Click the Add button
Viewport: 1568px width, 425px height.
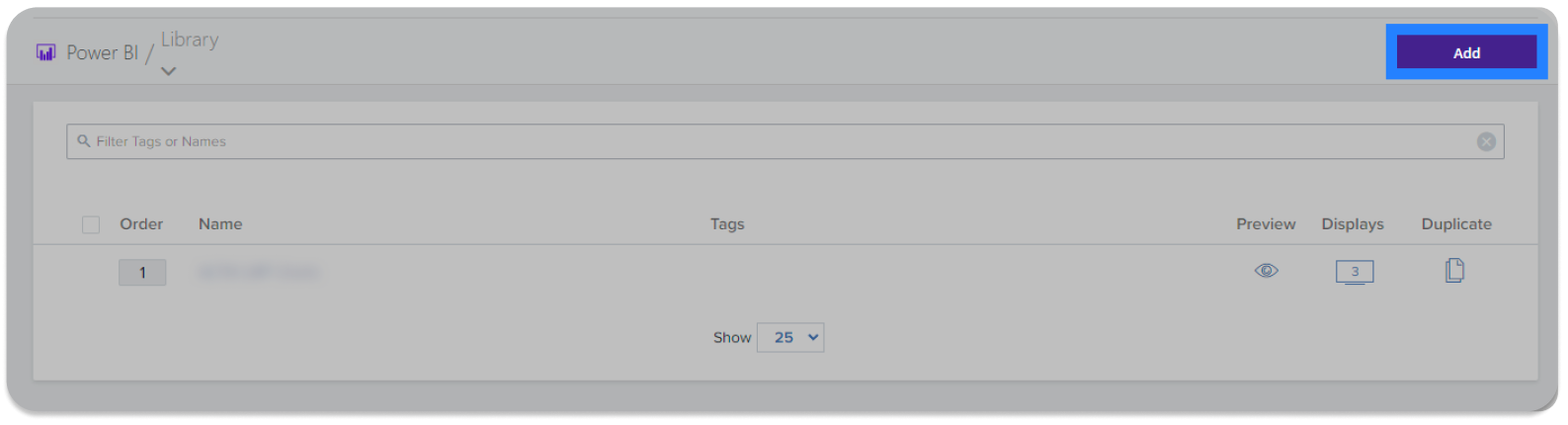click(1466, 52)
